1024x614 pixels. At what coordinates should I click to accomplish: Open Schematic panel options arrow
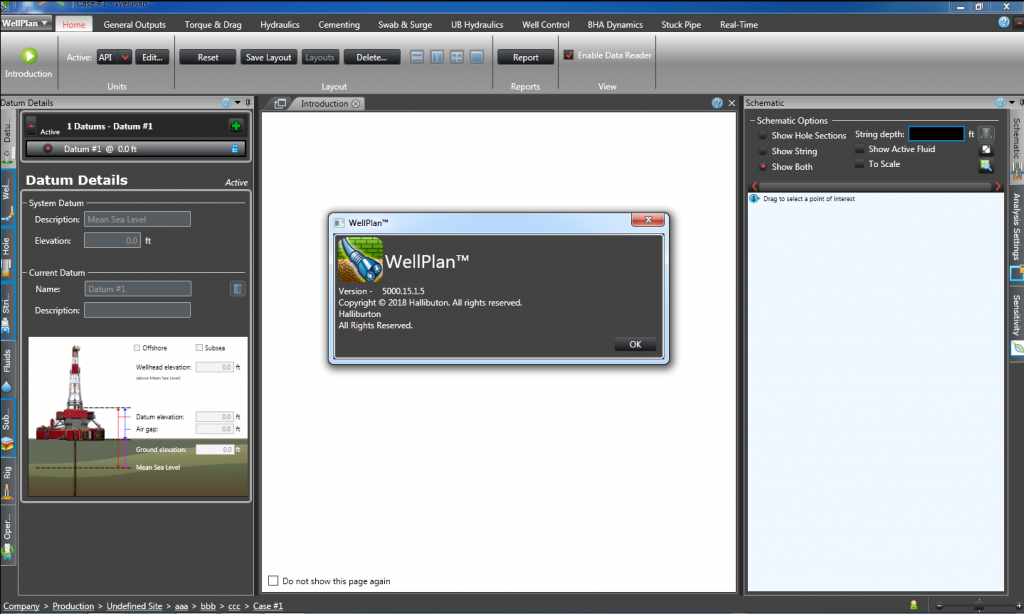pos(1012,103)
